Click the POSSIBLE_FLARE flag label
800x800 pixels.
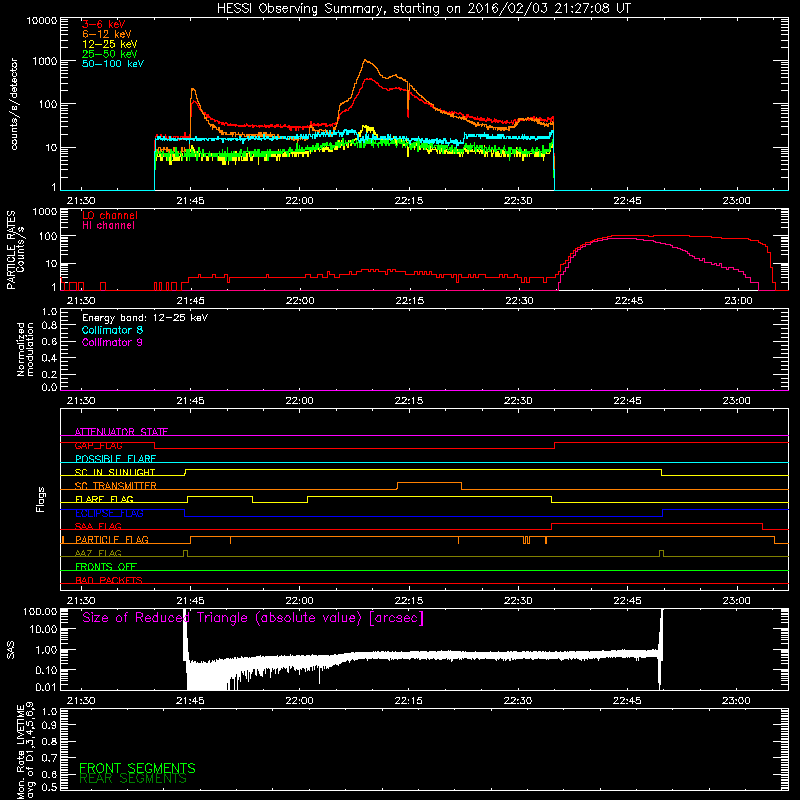point(115,459)
